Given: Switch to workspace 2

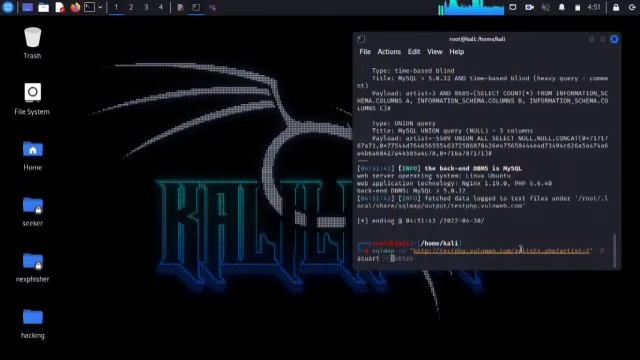Looking at the screenshot, I should (x=131, y=7).
